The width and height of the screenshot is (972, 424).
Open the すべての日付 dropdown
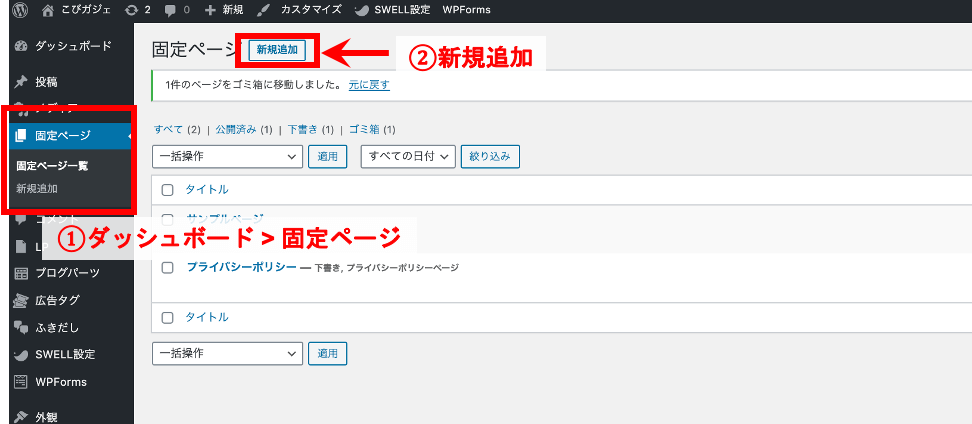[408, 157]
